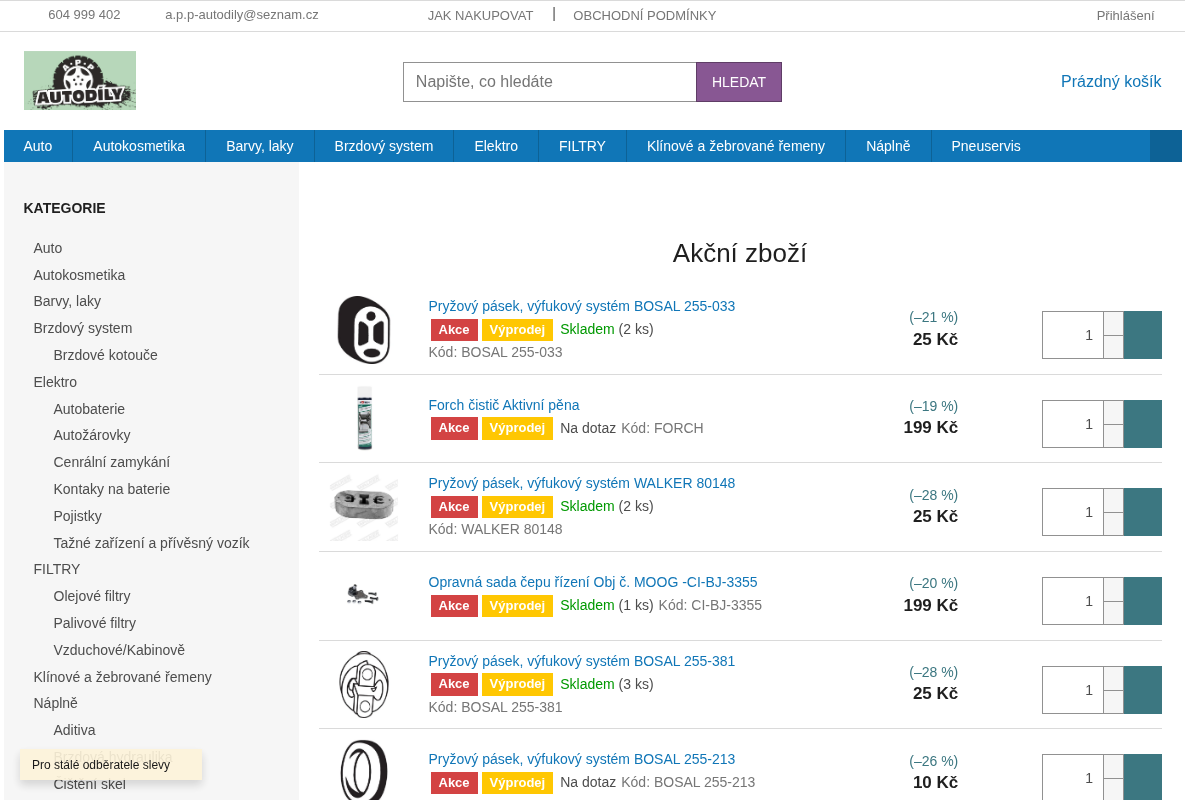The image size is (1200, 800).
Task: Open product link Pryžový pásek WALKER 80148
Action: [x=582, y=483]
